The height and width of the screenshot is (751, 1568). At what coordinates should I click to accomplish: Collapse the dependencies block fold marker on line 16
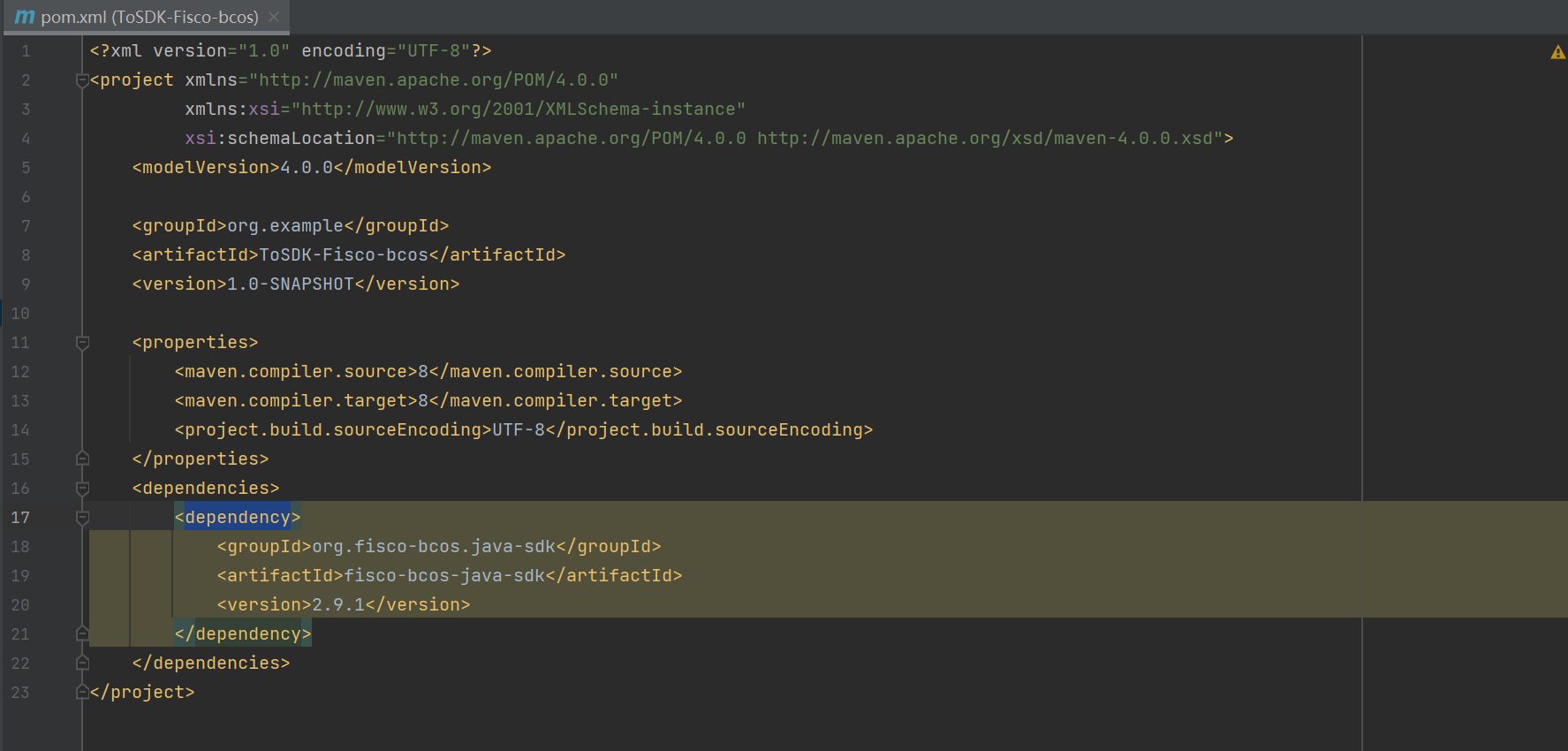point(82,489)
